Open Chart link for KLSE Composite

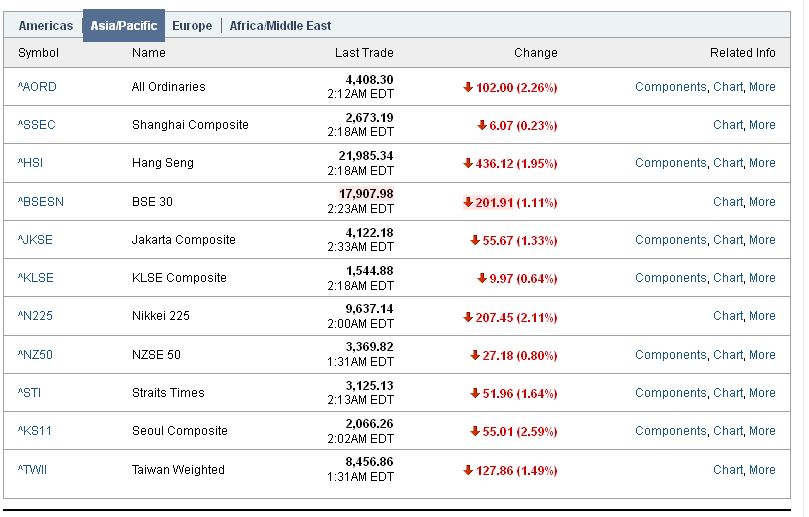click(727, 278)
